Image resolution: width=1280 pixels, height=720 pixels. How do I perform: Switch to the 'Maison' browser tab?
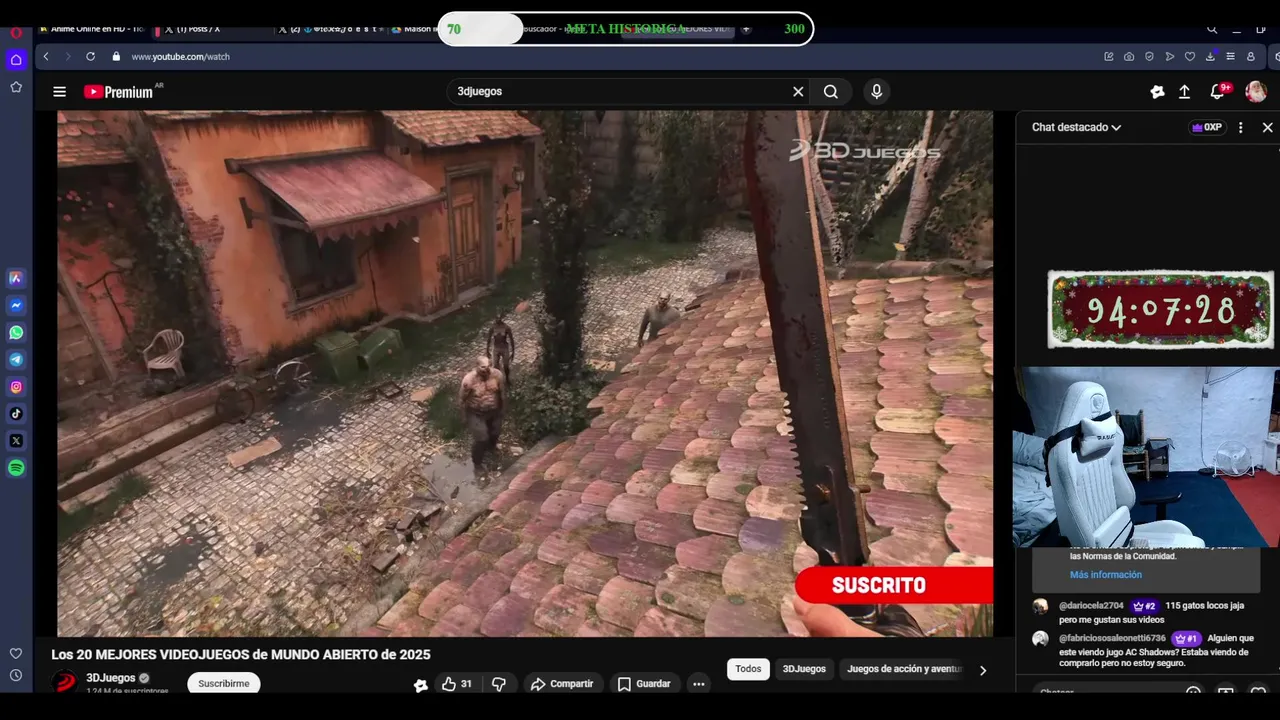[x=413, y=29]
